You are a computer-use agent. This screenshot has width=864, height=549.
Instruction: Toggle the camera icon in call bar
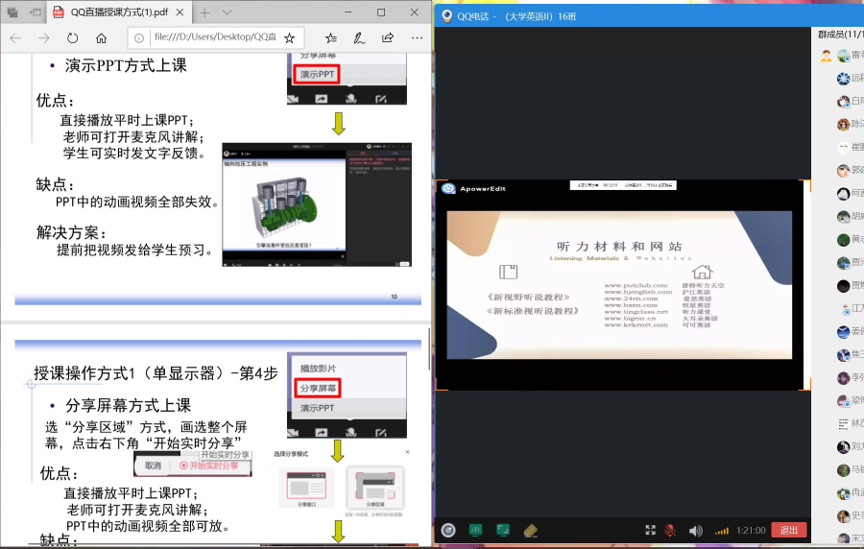coord(449,530)
